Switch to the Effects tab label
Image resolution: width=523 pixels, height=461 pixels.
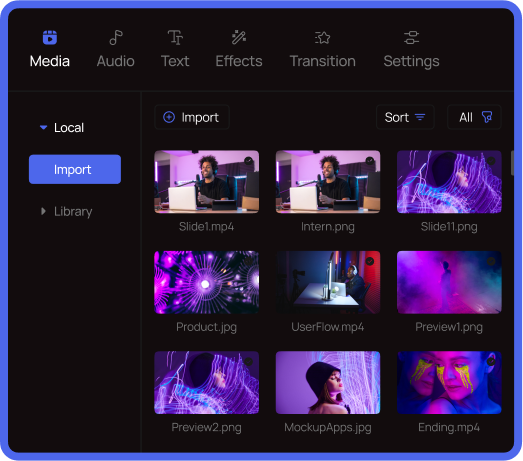coord(239,61)
